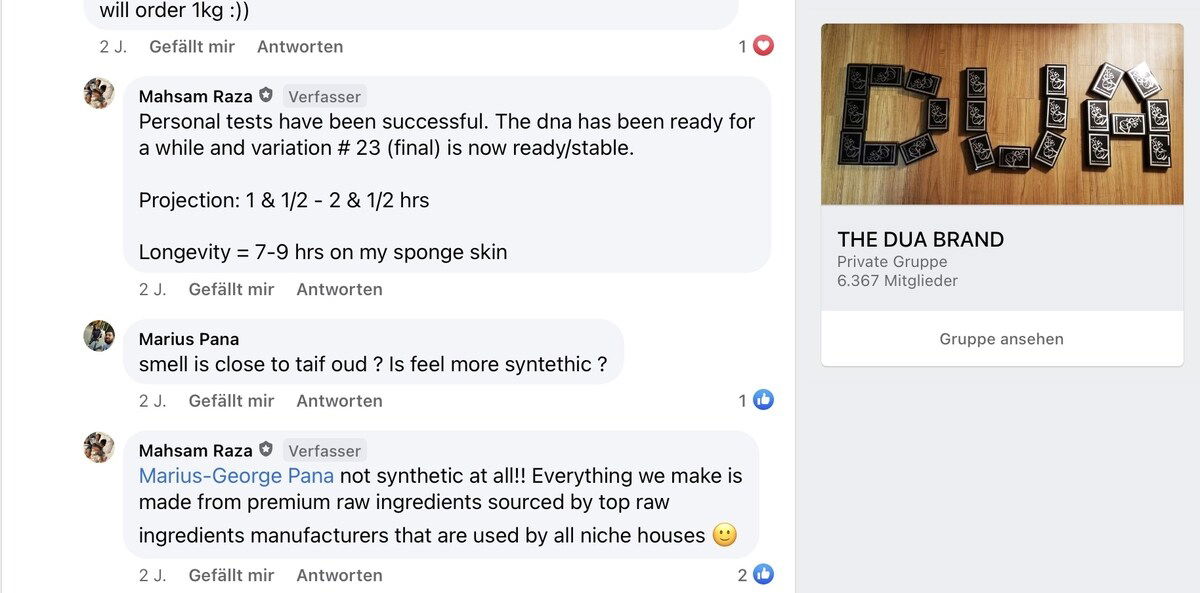Open Marius Pana's profile picture
This screenshot has width=1200, height=593.
[99, 336]
